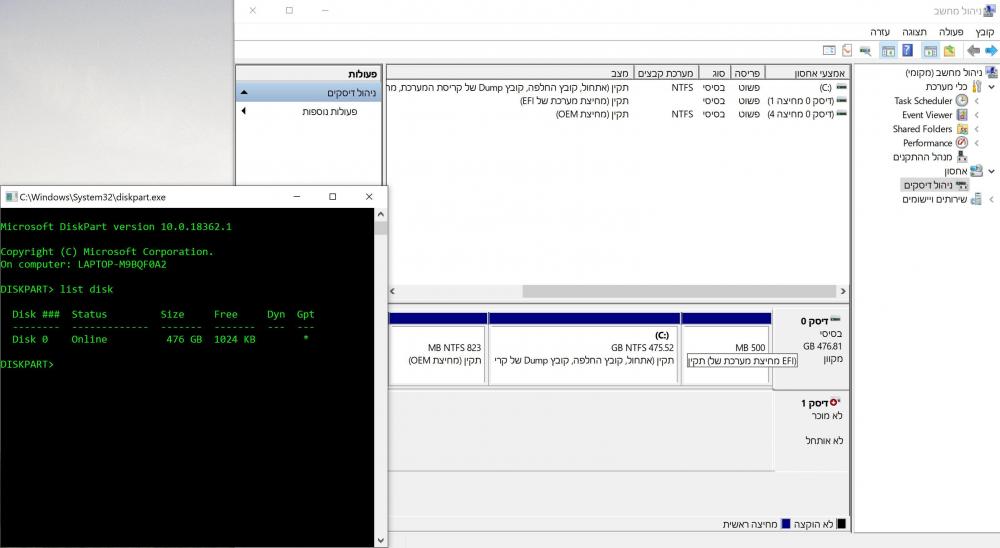1000x548 pixels.
Task: Open the פעולה menu
Action: pos(950,32)
